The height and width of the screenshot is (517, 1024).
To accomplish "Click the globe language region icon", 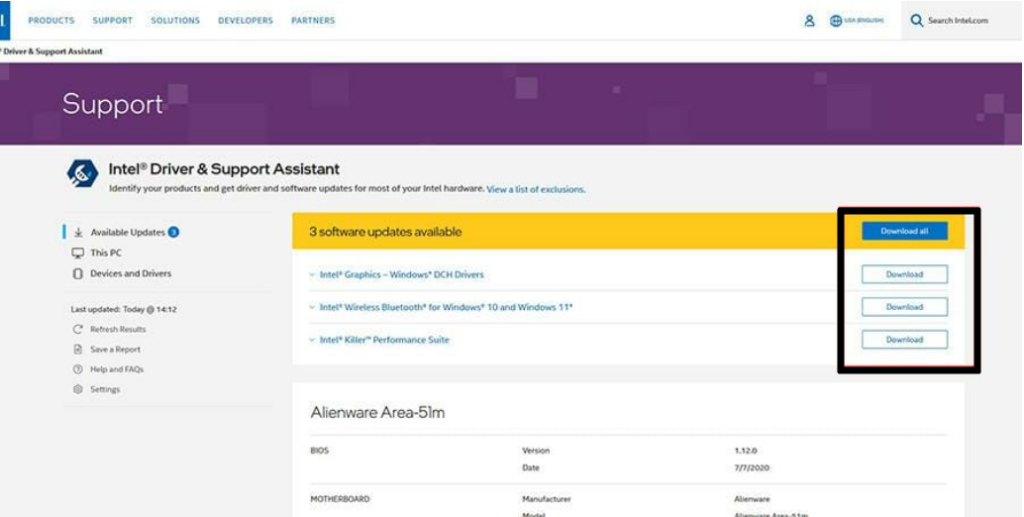I will pos(835,21).
